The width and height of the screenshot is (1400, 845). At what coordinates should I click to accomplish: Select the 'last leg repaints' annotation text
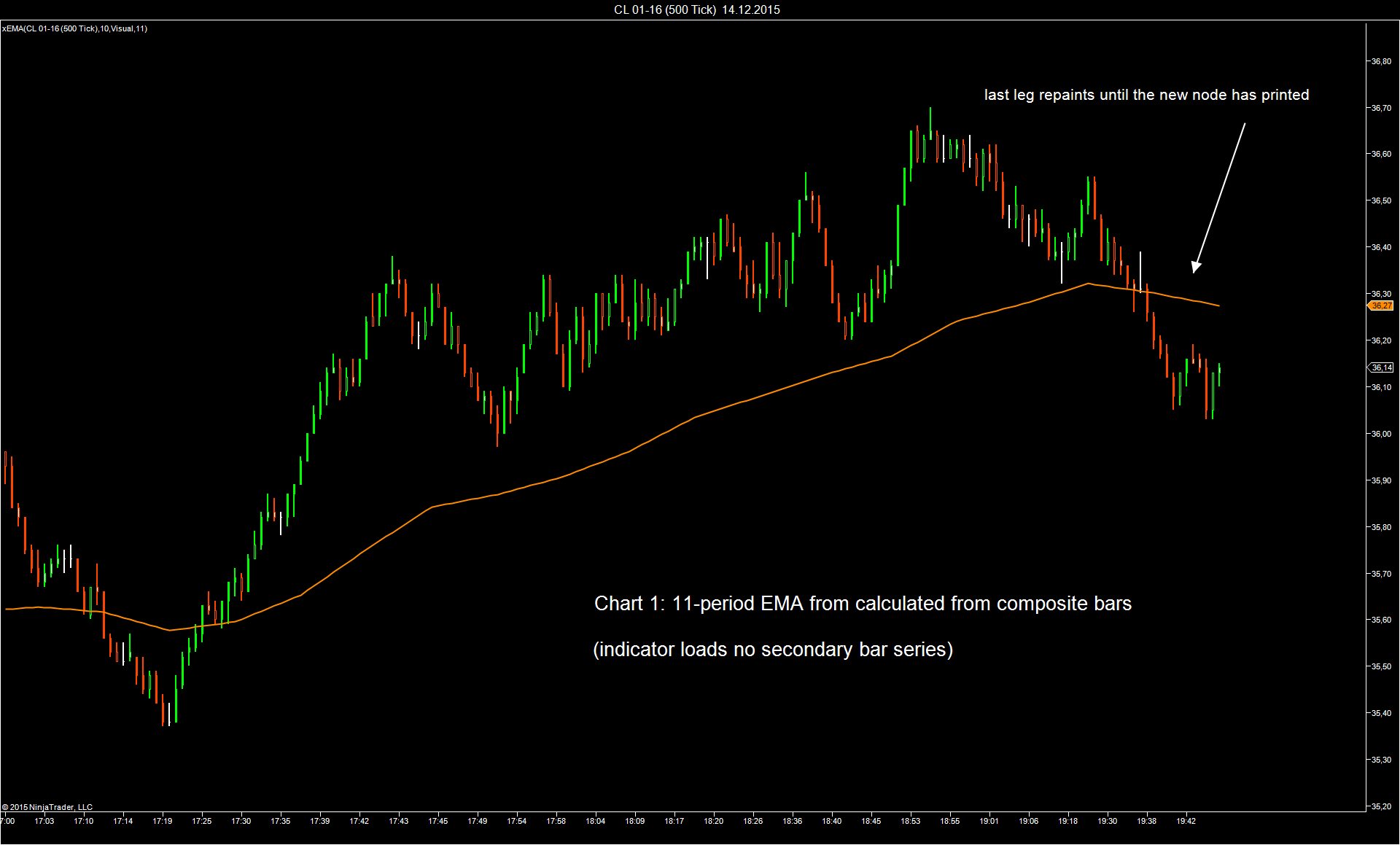click(x=1146, y=95)
